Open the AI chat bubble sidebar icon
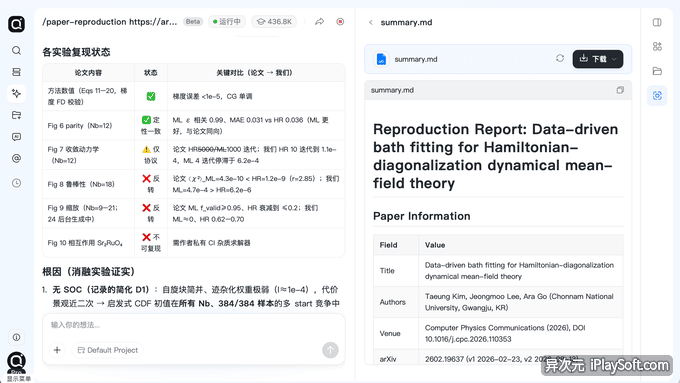Image resolution: width=680 pixels, height=383 pixels. point(16,137)
